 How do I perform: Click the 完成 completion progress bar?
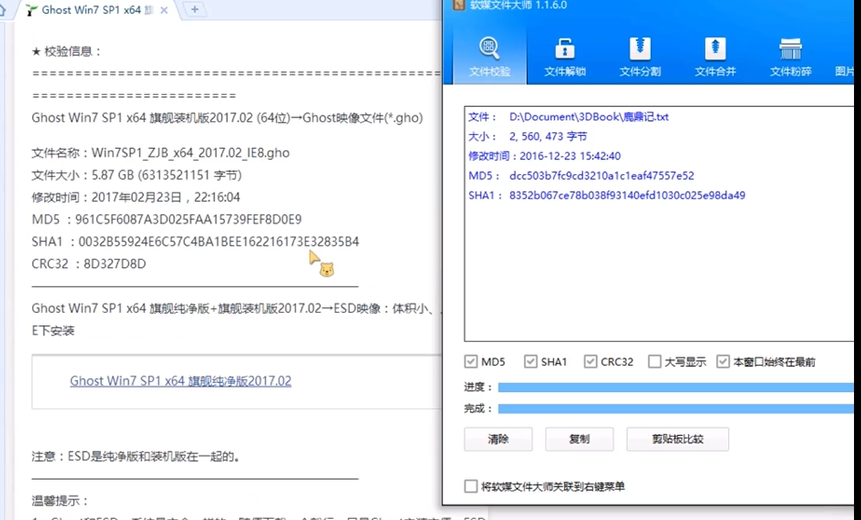675,409
